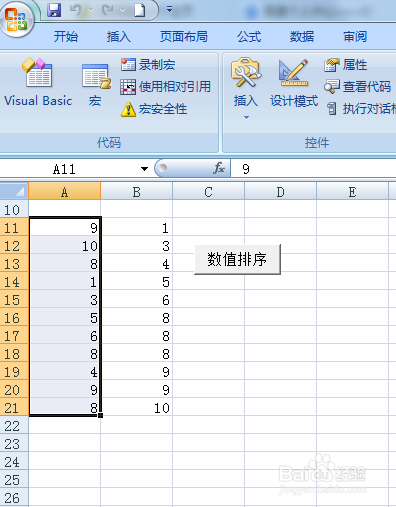
Task: Open the 公式 tab
Action: (x=249, y=36)
